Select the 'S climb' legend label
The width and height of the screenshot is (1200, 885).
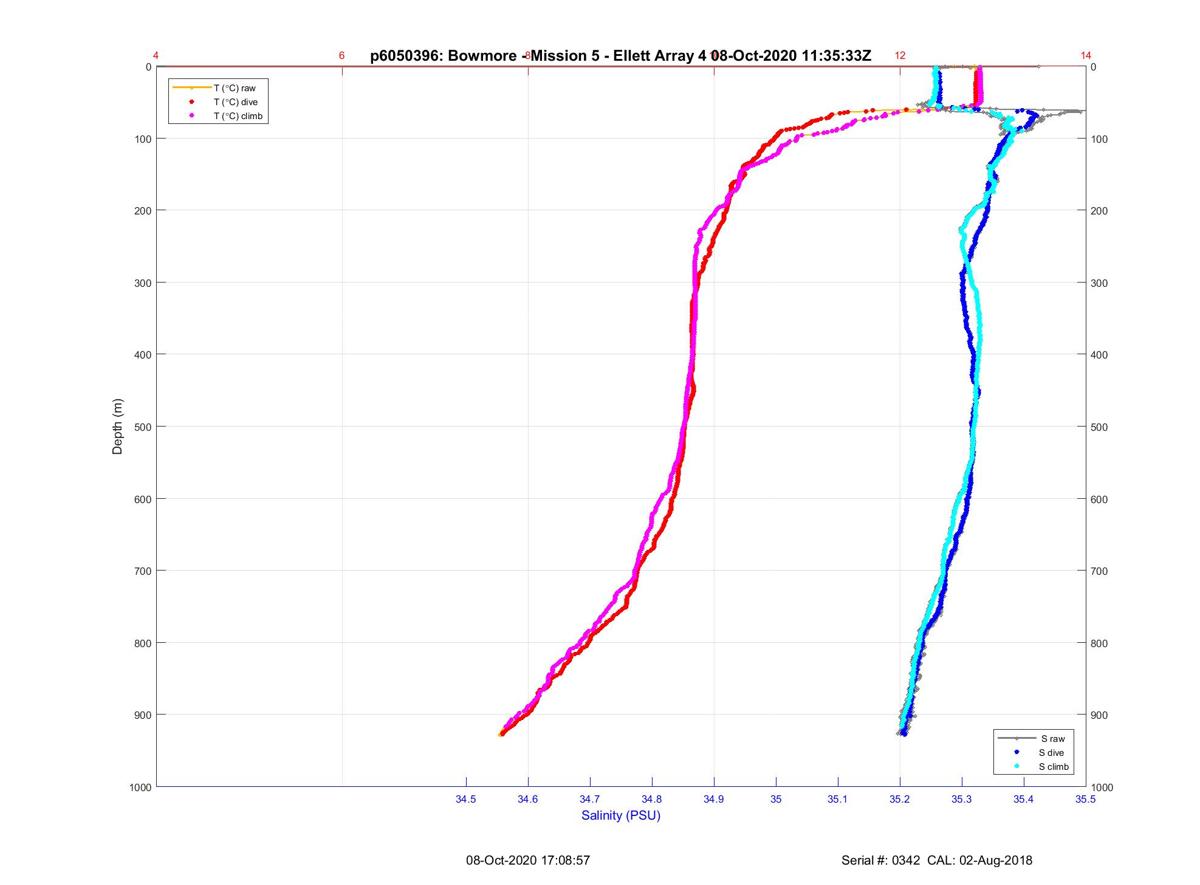pyautogui.click(x=1054, y=766)
